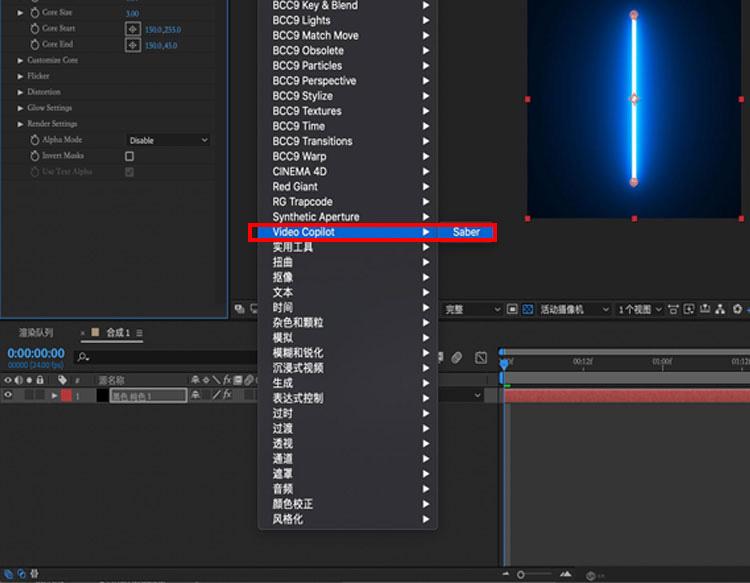Toggle Invert Masks stopwatch keyframing
750x583 pixels.
point(35,156)
